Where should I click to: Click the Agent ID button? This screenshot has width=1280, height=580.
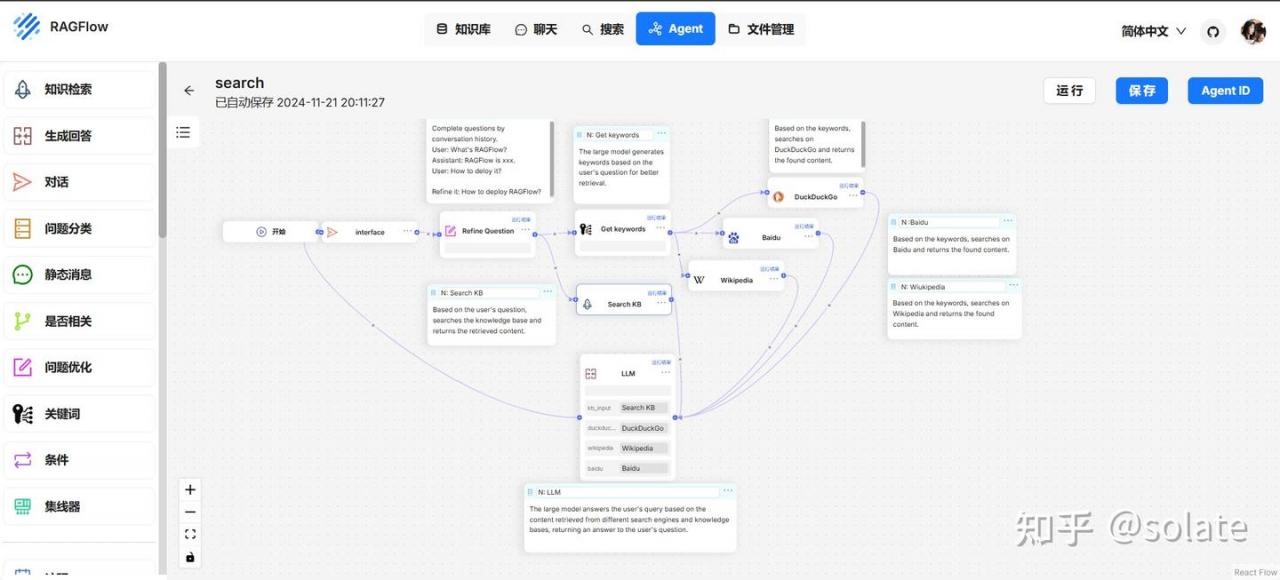click(1225, 90)
